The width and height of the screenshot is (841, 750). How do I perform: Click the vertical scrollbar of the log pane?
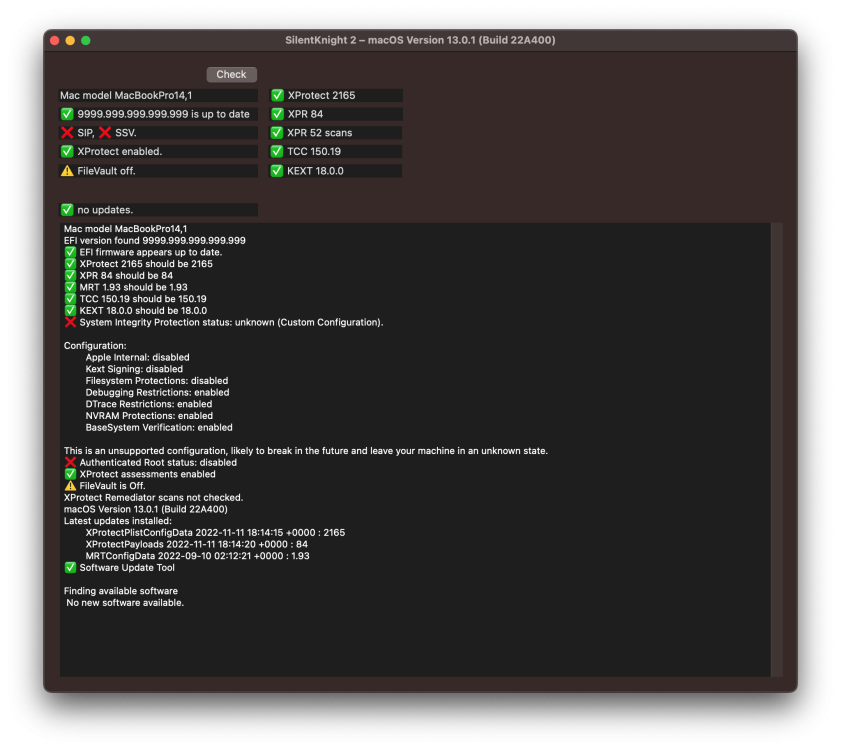click(777, 450)
